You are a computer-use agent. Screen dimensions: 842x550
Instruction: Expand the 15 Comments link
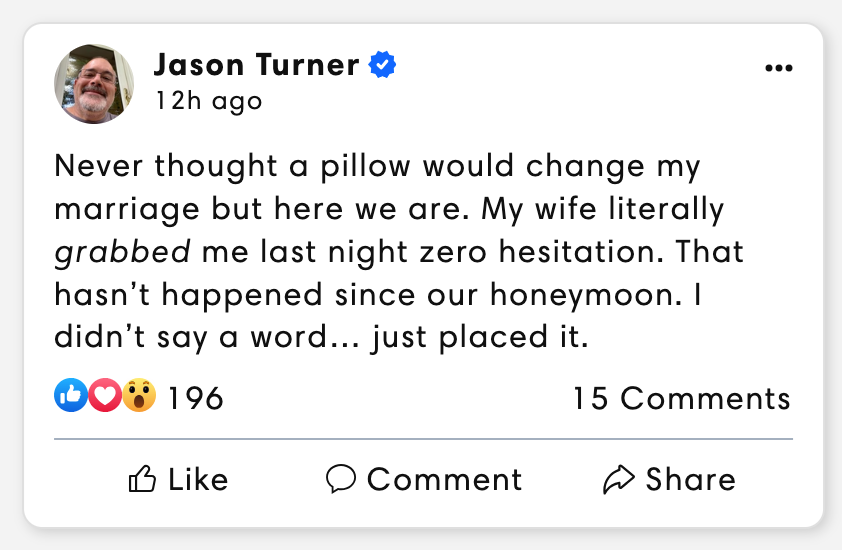click(x=681, y=398)
